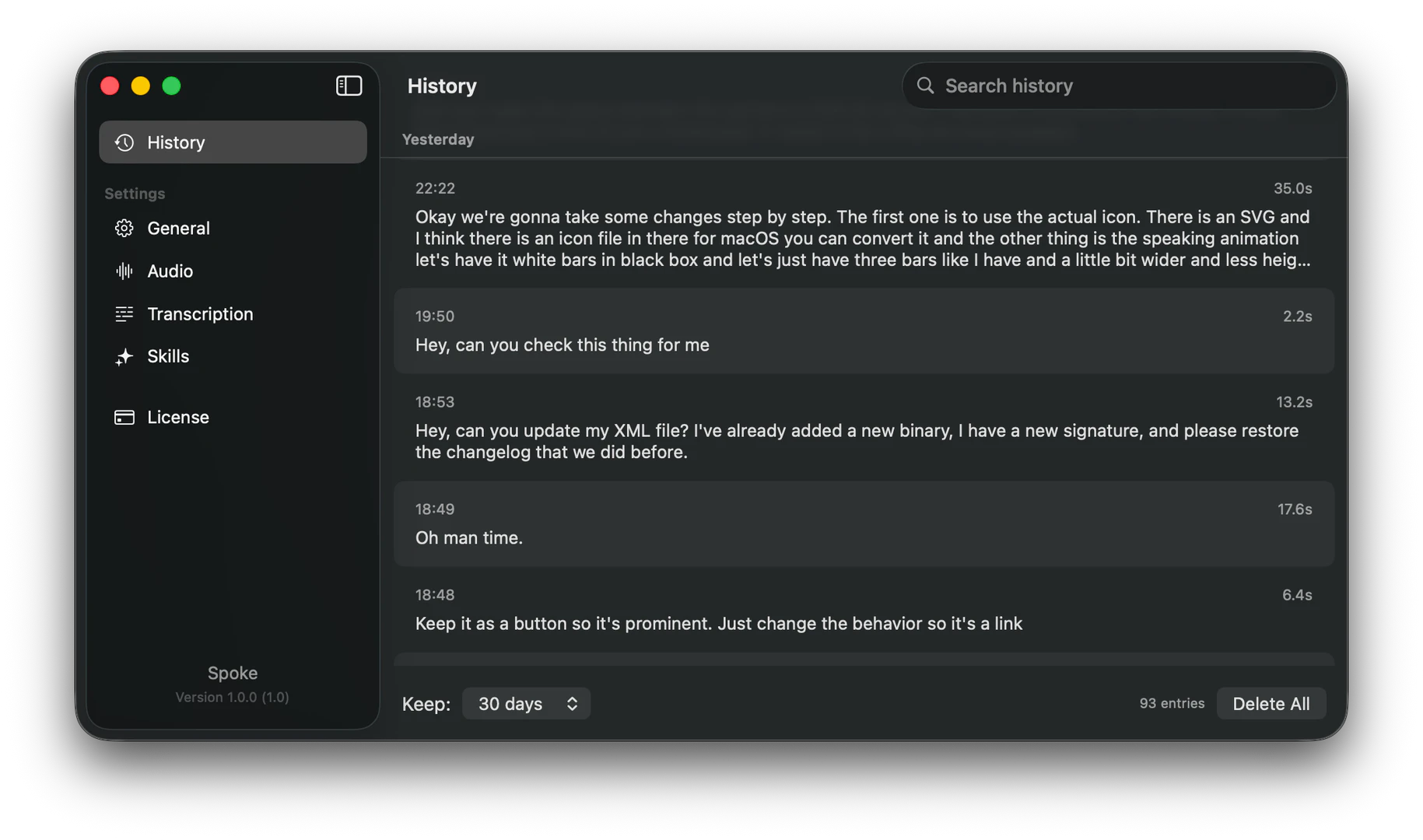Click the Yesterday section header
This screenshot has height=840, width=1423.
[x=438, y=139]
